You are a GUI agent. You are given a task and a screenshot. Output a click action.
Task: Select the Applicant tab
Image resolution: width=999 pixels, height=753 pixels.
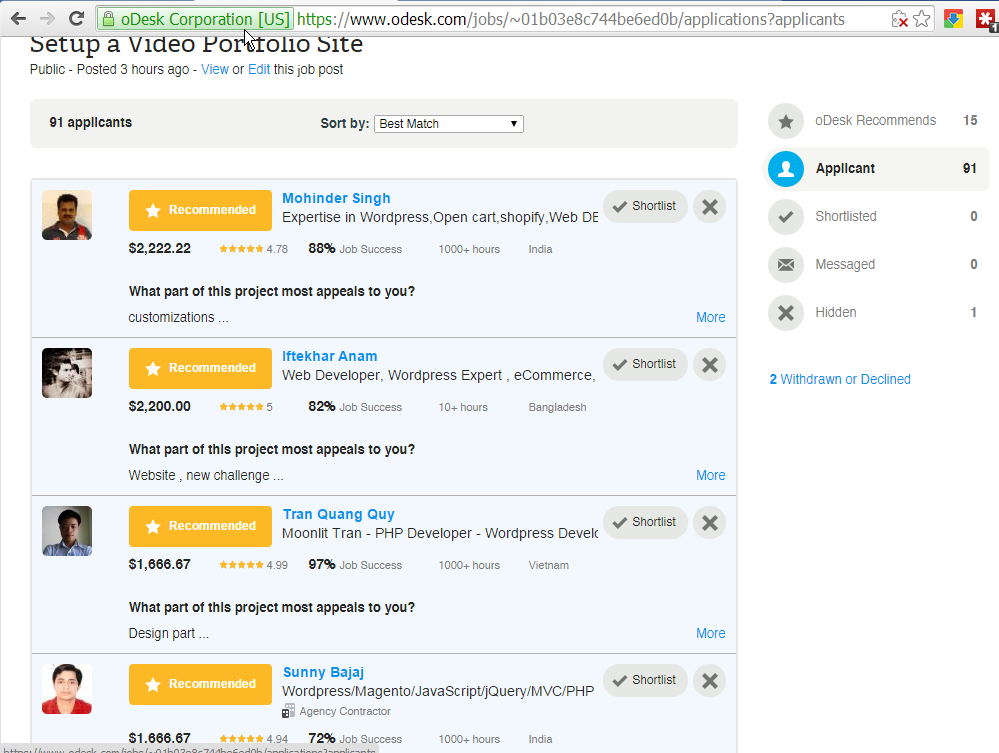click(875, 168)
